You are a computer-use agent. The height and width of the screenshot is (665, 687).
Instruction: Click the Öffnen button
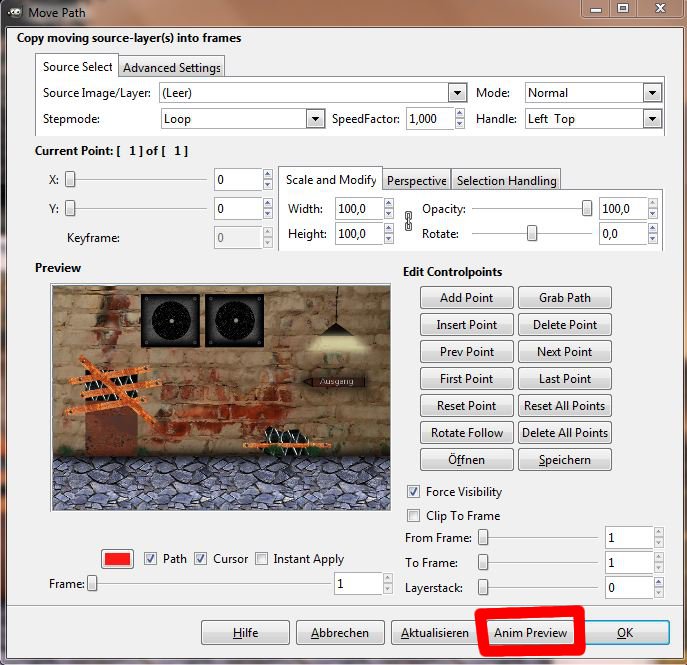[x=467, y=460]
